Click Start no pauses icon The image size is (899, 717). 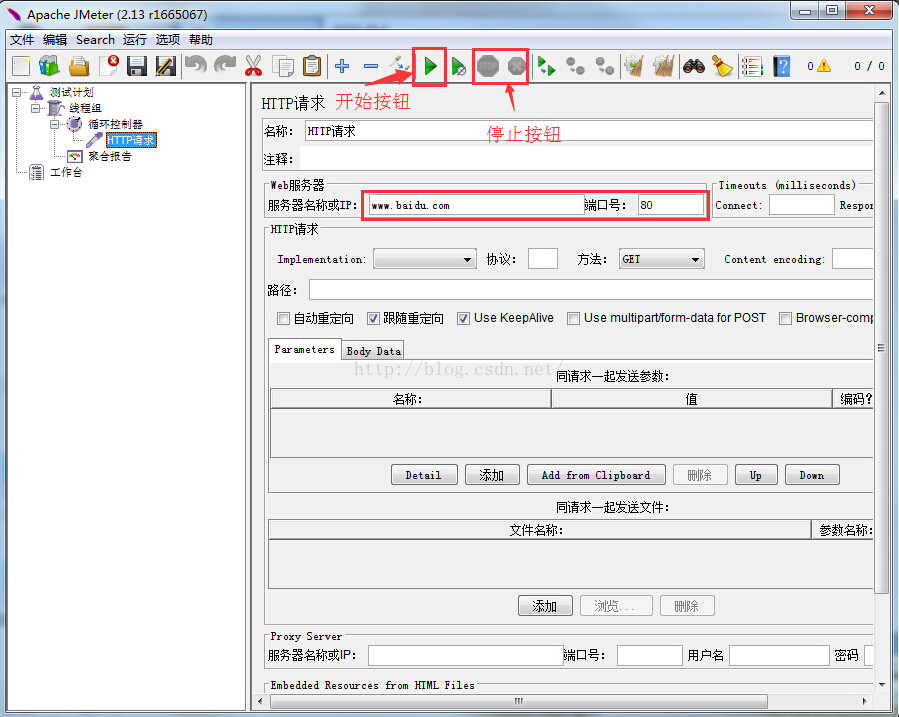[458, 66]
